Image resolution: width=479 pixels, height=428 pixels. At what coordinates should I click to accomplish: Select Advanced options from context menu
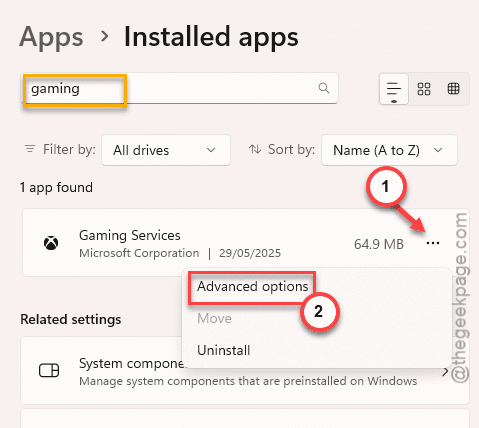(253, 287)
